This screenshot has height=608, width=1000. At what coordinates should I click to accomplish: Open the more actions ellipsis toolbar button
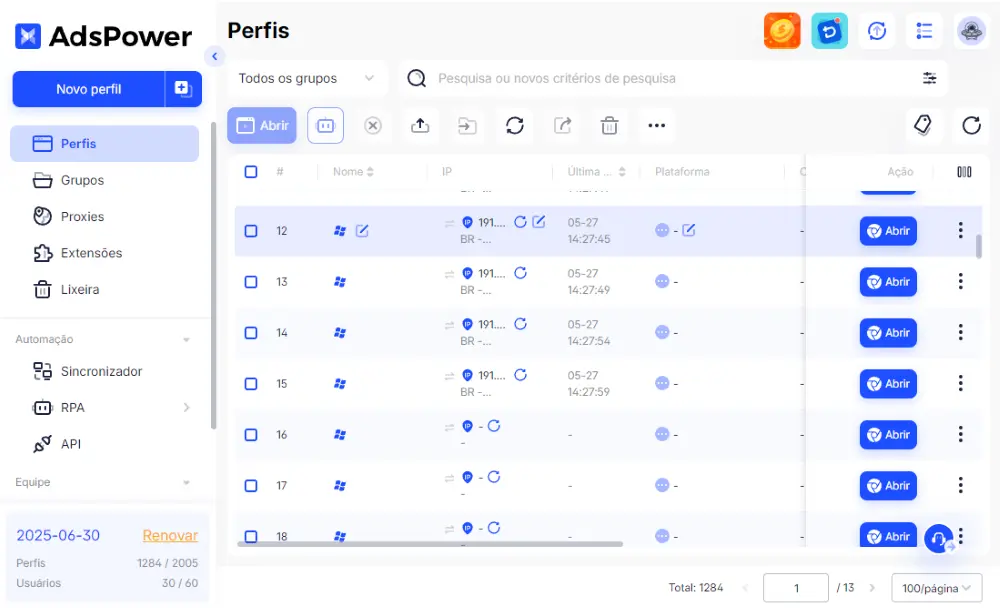656,126
